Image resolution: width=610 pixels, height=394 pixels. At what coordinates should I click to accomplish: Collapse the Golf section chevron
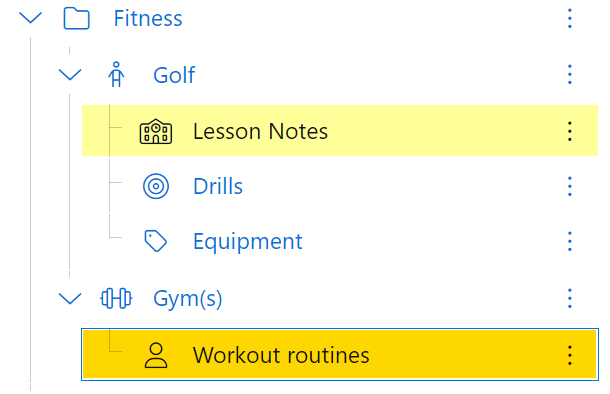[x=70, y=74]
